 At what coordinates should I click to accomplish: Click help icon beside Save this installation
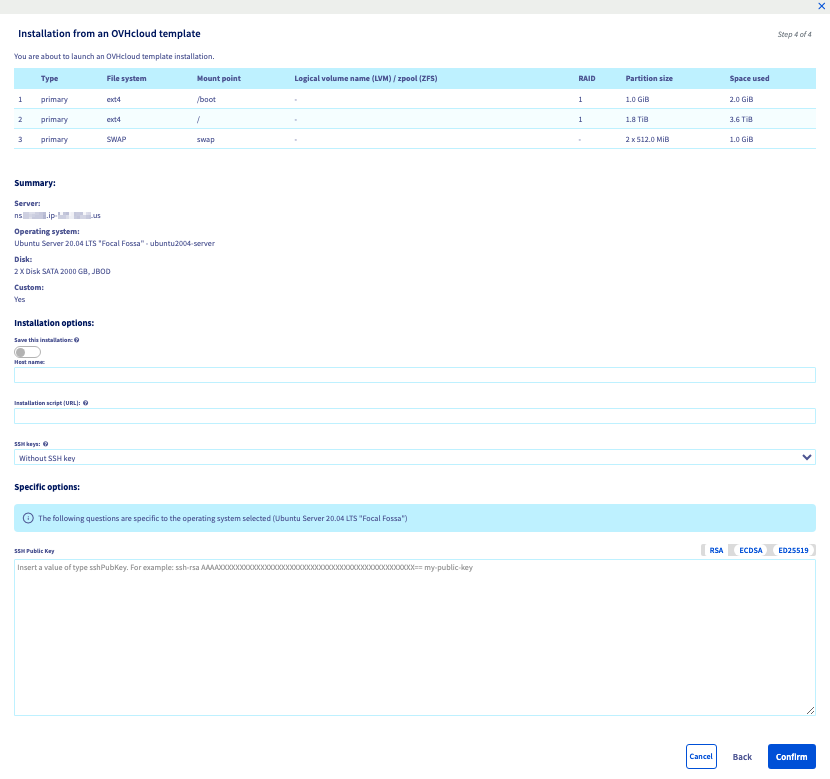click(x=77, y=340)
